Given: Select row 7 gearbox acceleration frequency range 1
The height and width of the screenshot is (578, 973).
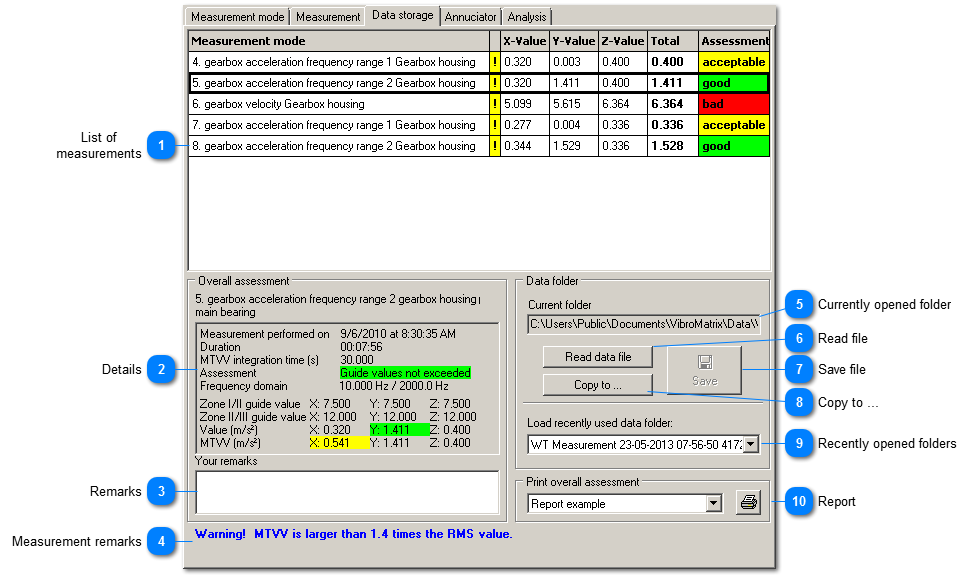Looking at the screenshot, I should 339,125.
